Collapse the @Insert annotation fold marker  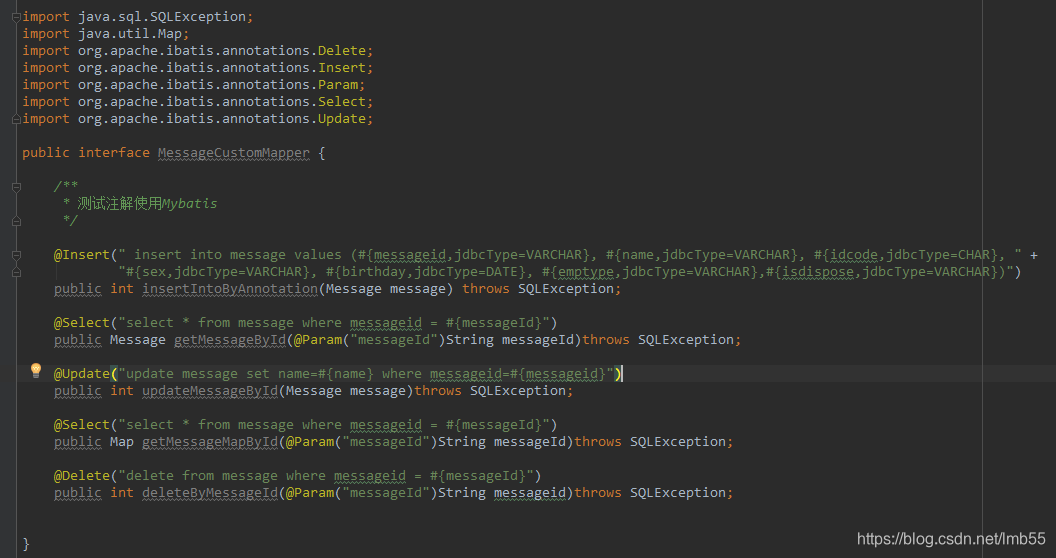pos(16,255)
